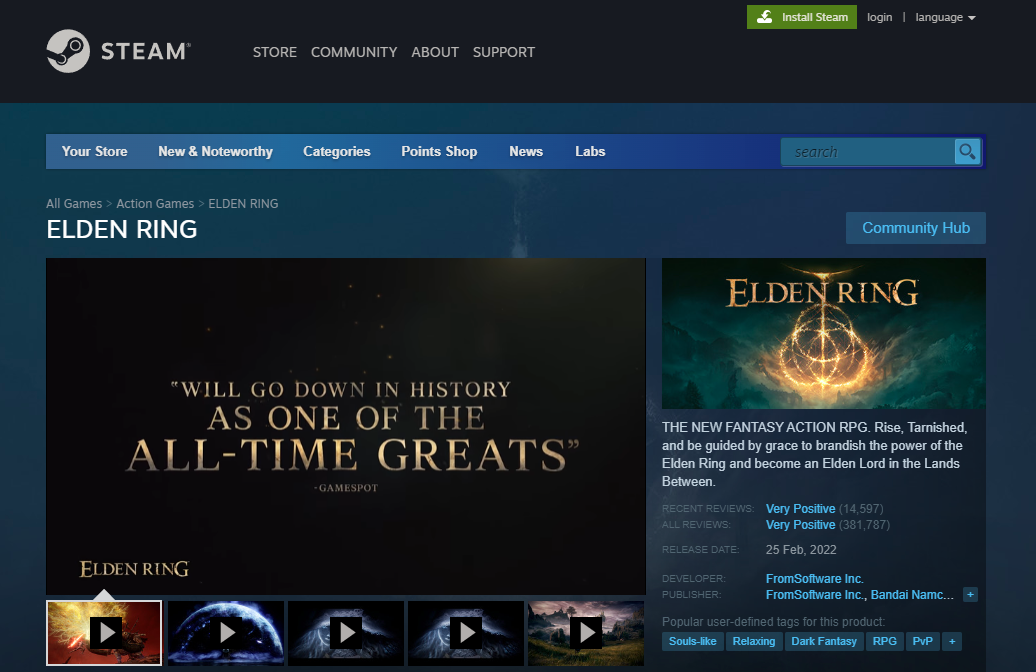Click the main trailer video player
Screen dimensions: 1036x672
346,426
